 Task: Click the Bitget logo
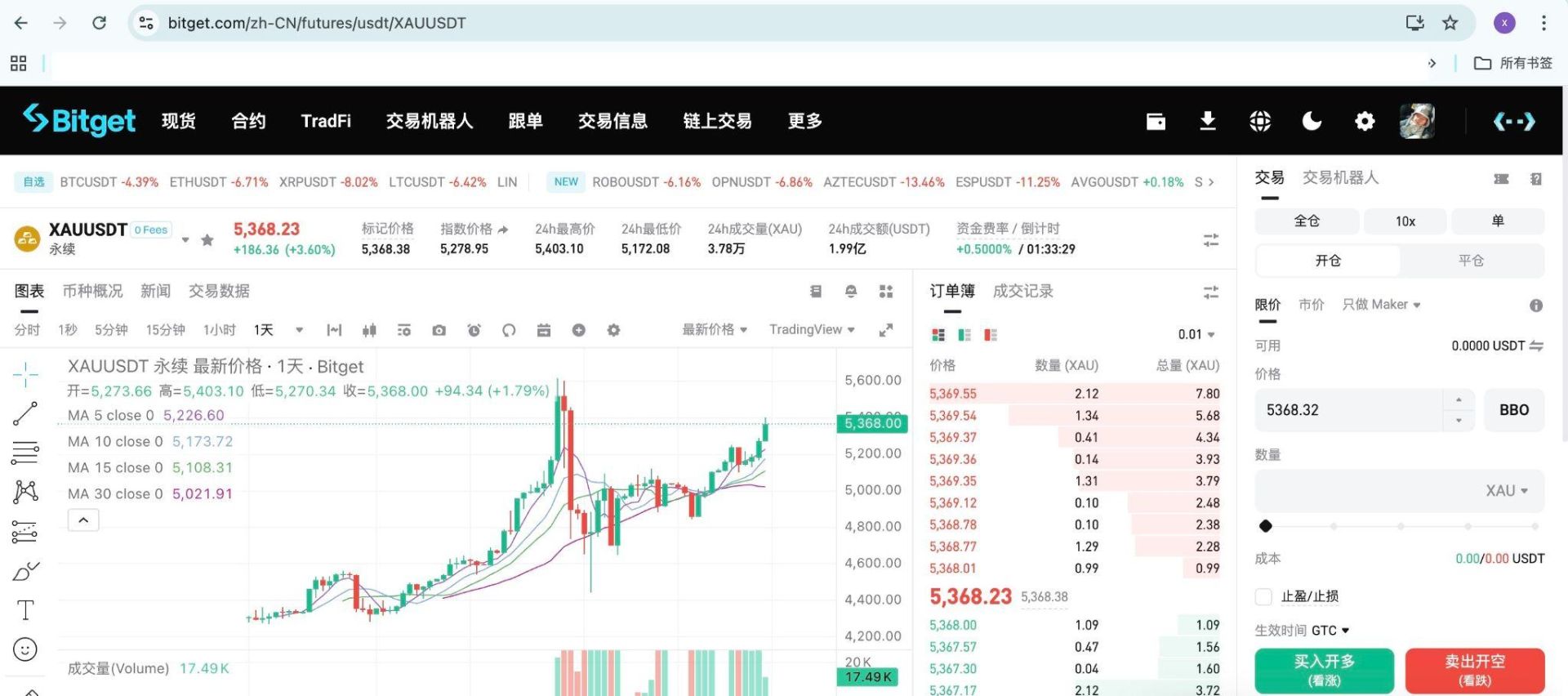[78, 121]
